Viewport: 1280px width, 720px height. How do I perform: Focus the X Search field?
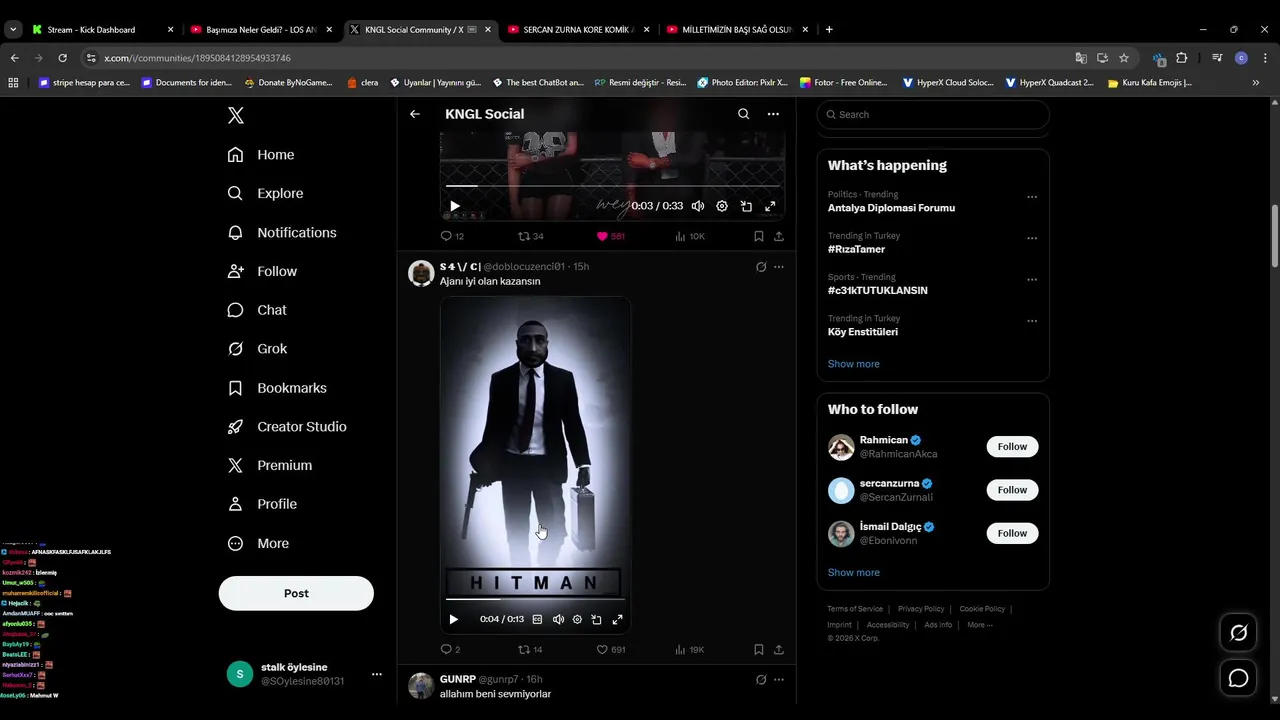tap(933, 114)
